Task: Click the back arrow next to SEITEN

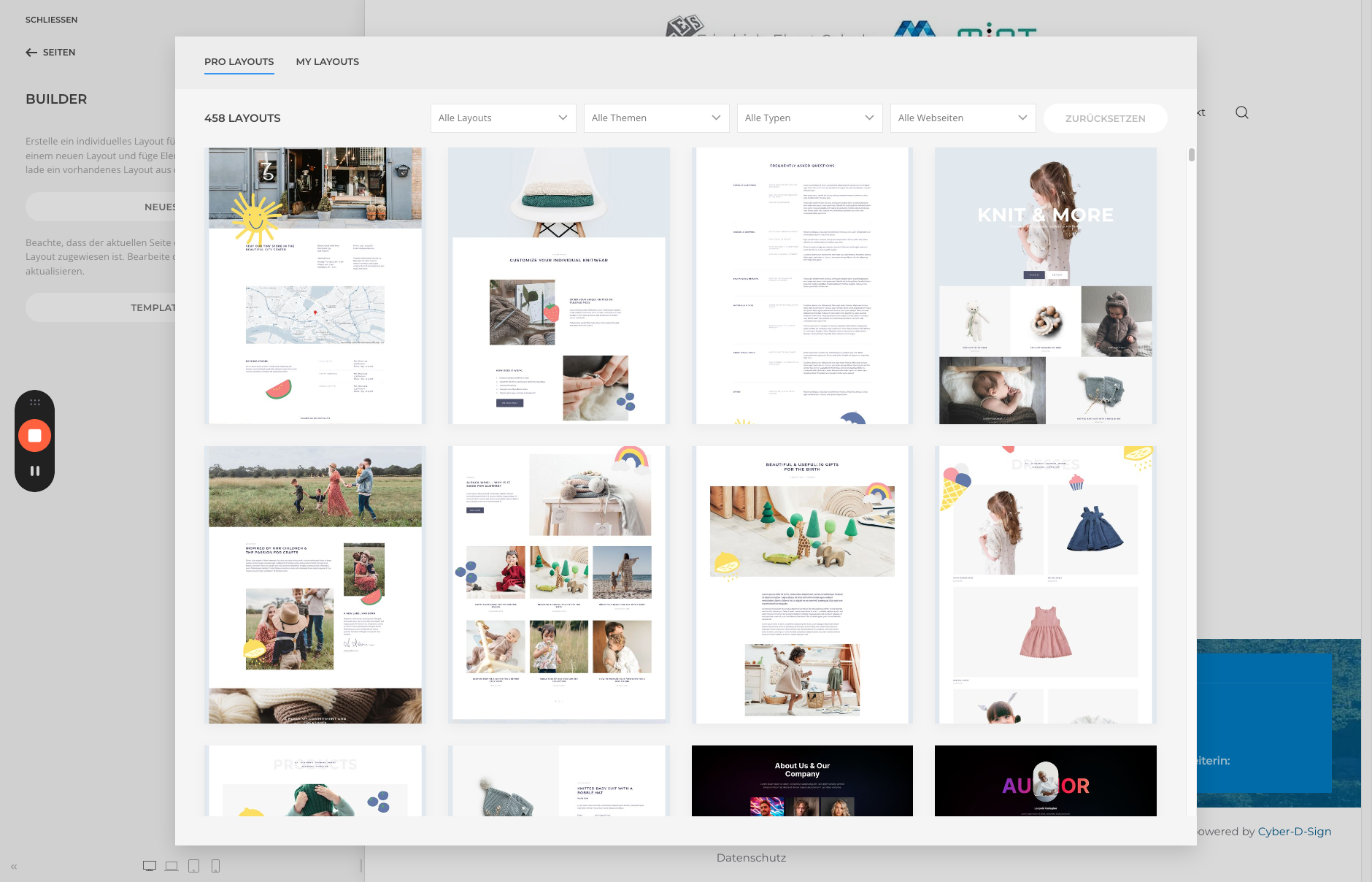Action: [31, 53]
